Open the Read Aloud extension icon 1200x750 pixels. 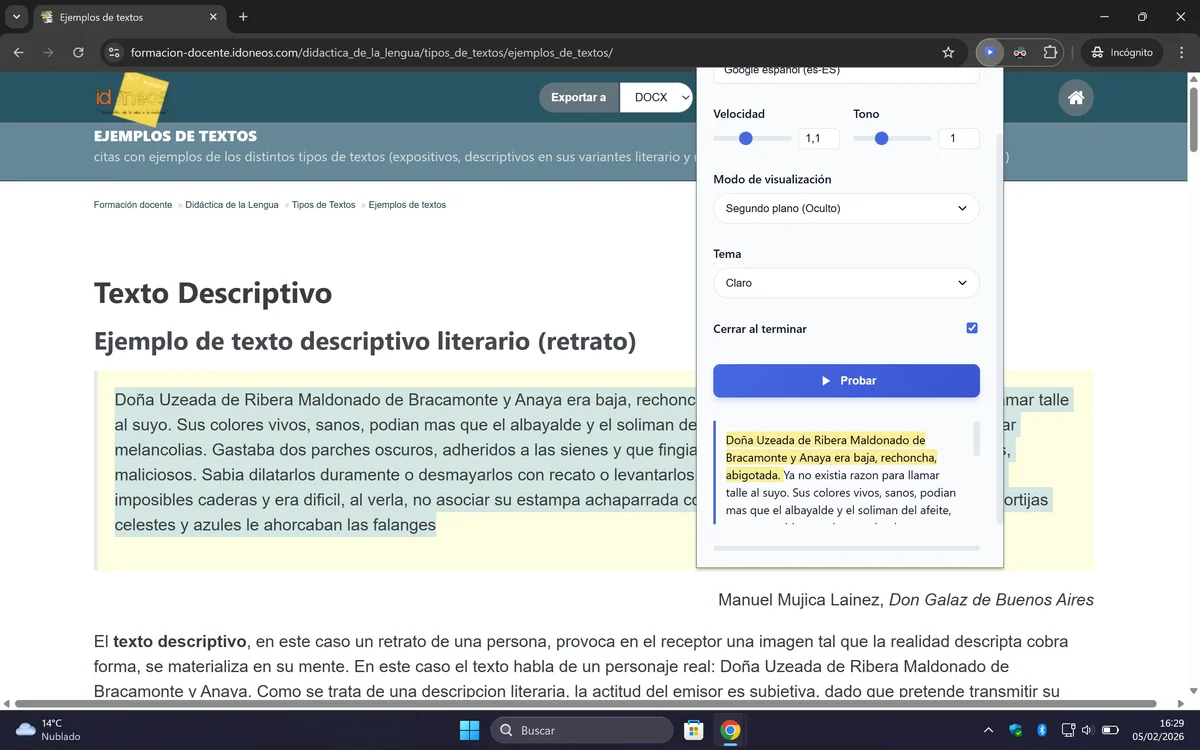click(x=990, y=52)
